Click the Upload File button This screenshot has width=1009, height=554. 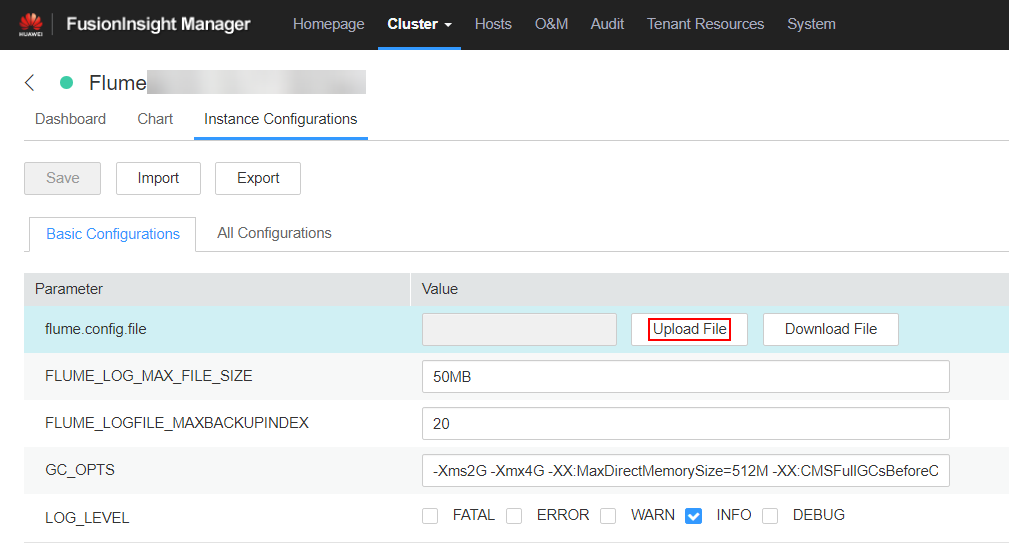coord(689,329)
